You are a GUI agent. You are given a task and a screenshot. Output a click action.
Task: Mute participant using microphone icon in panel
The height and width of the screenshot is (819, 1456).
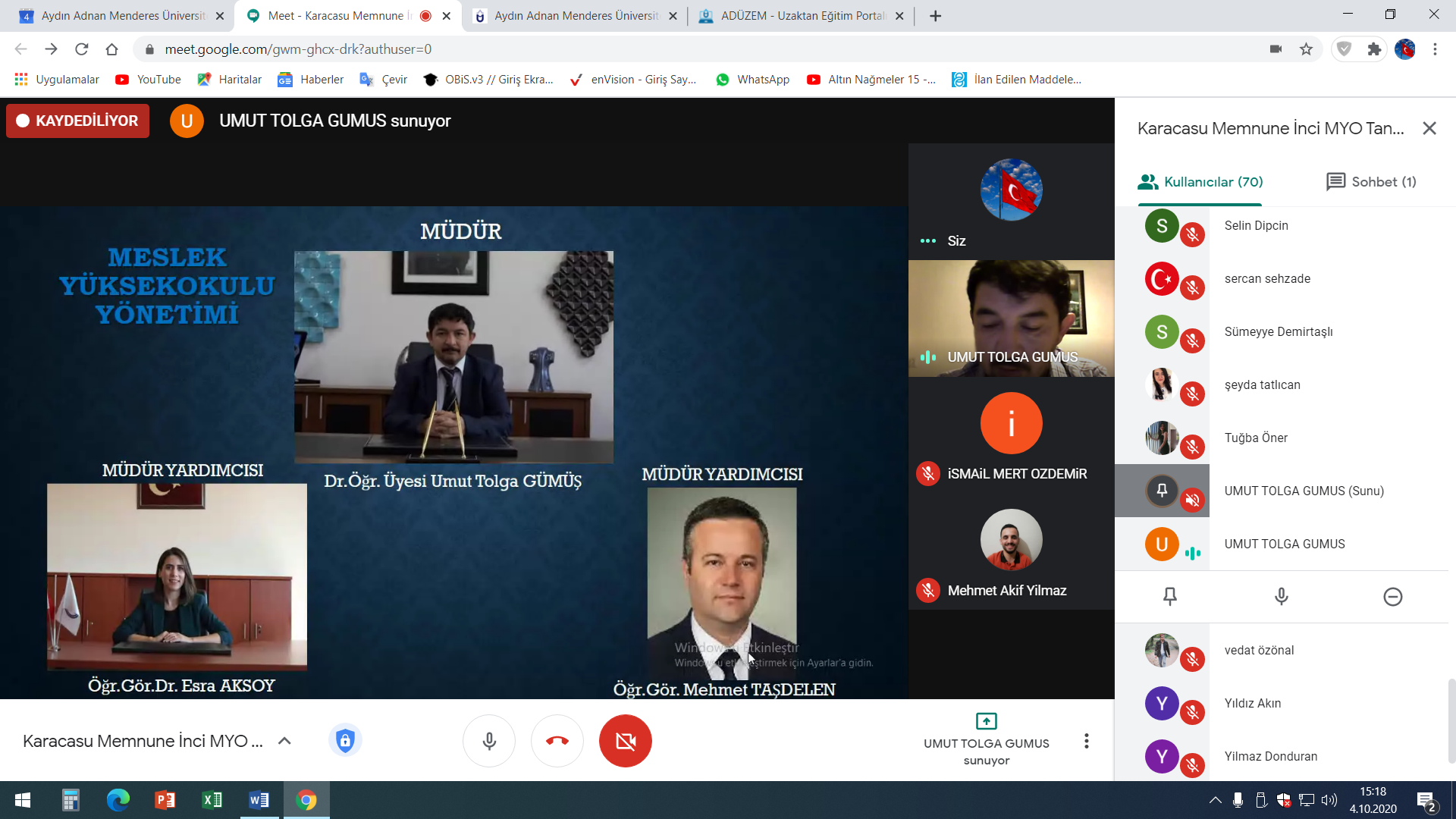point(1282,597)
